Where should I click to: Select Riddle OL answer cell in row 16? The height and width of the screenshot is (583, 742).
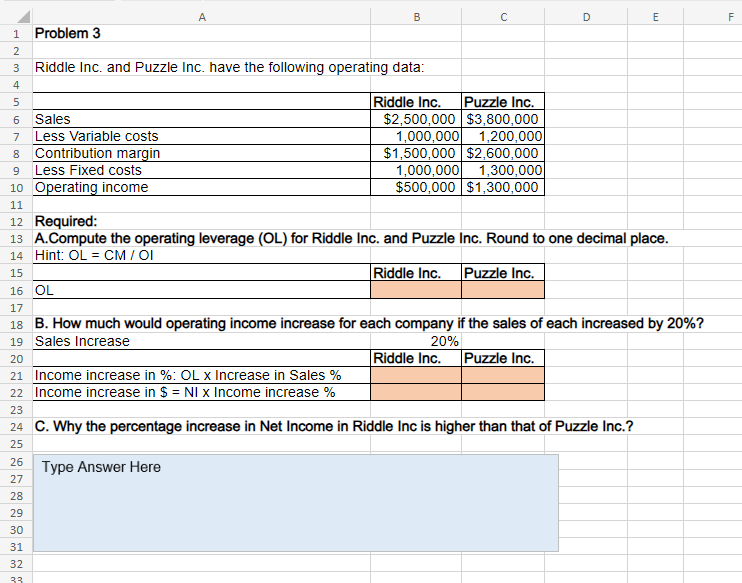pos(416,290)
